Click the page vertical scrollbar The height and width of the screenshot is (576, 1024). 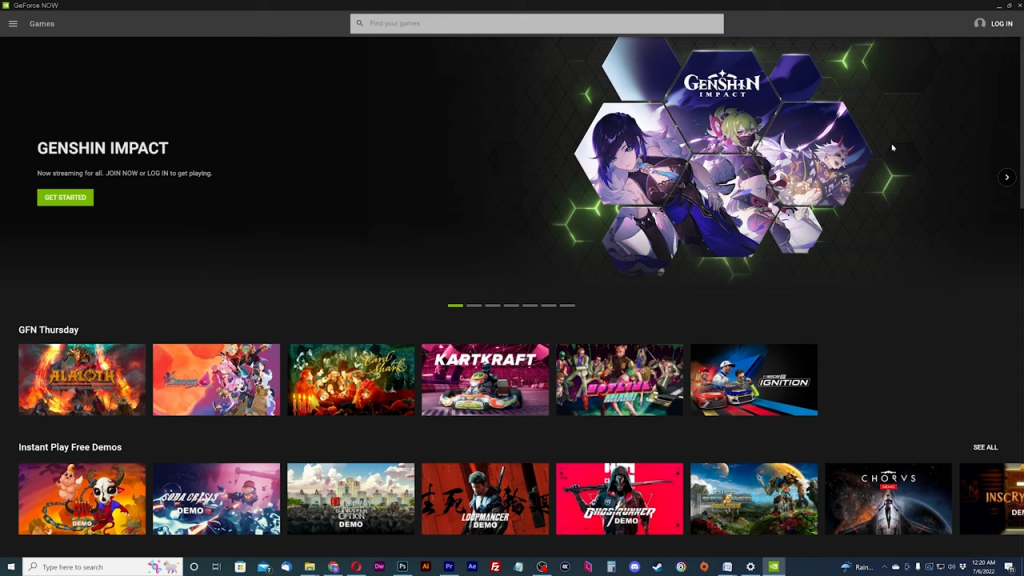(1021, 122)
